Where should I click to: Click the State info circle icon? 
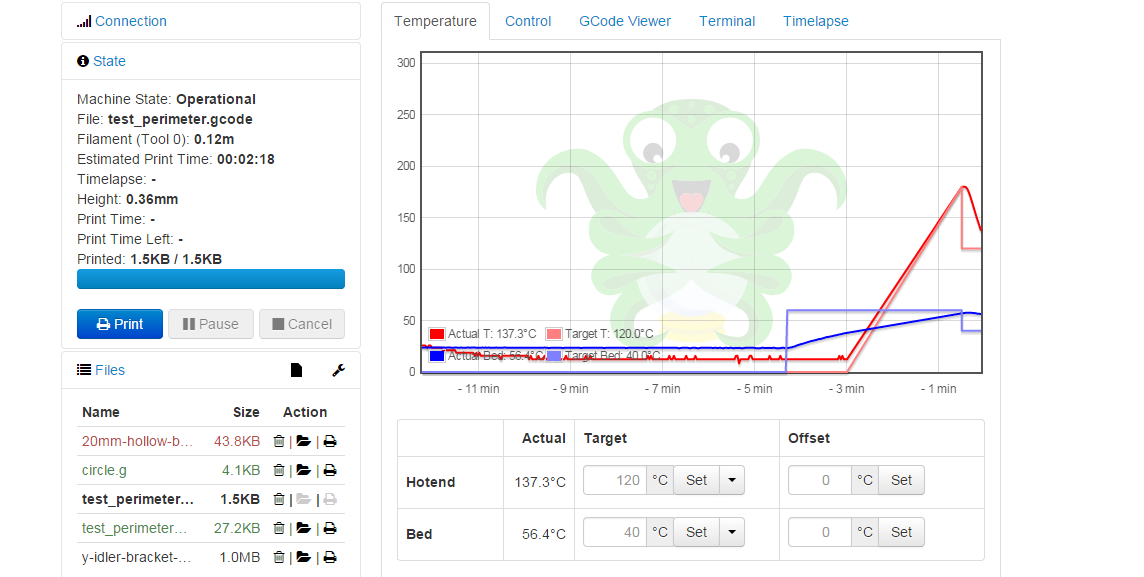tap(82, 61)
